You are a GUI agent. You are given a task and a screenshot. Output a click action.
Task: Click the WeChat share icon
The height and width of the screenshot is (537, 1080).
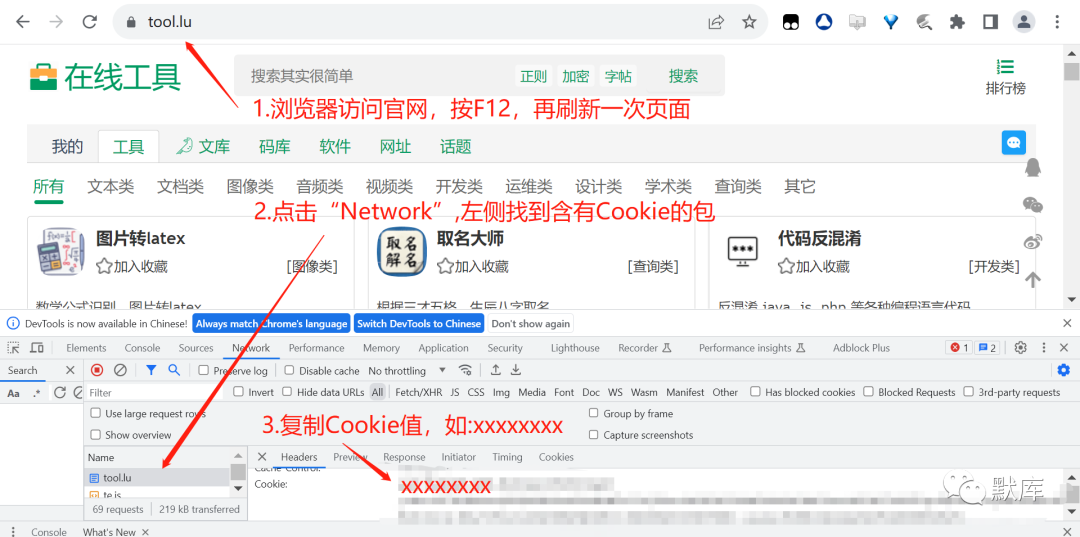coord(1032,204)
